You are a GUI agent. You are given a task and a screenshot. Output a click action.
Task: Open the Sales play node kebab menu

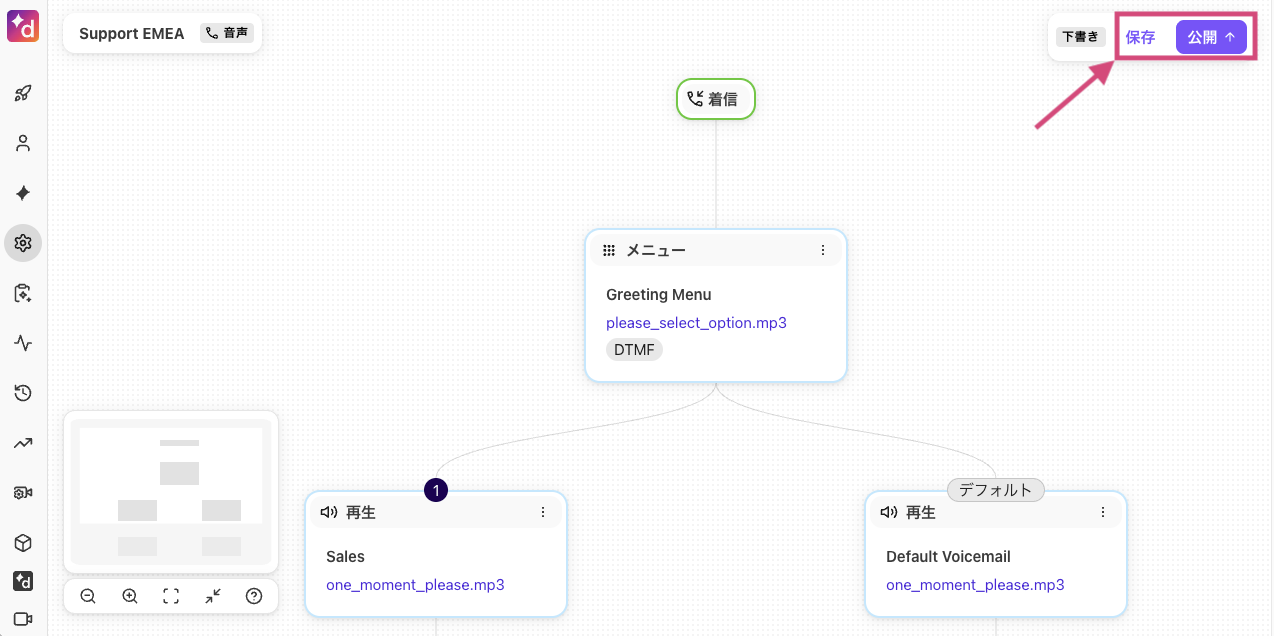pyautogui.click(x=543, y=511)
